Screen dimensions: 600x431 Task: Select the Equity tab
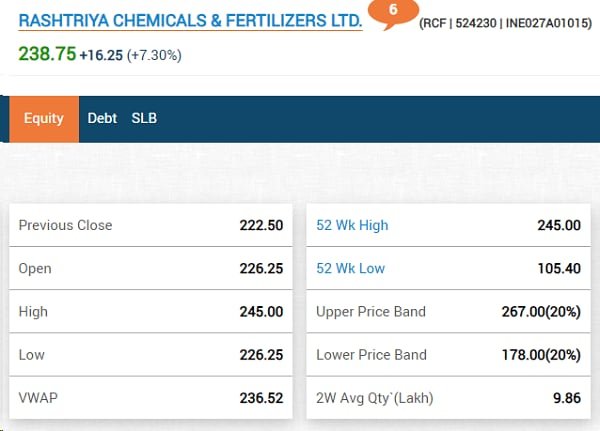pos(44,118)
